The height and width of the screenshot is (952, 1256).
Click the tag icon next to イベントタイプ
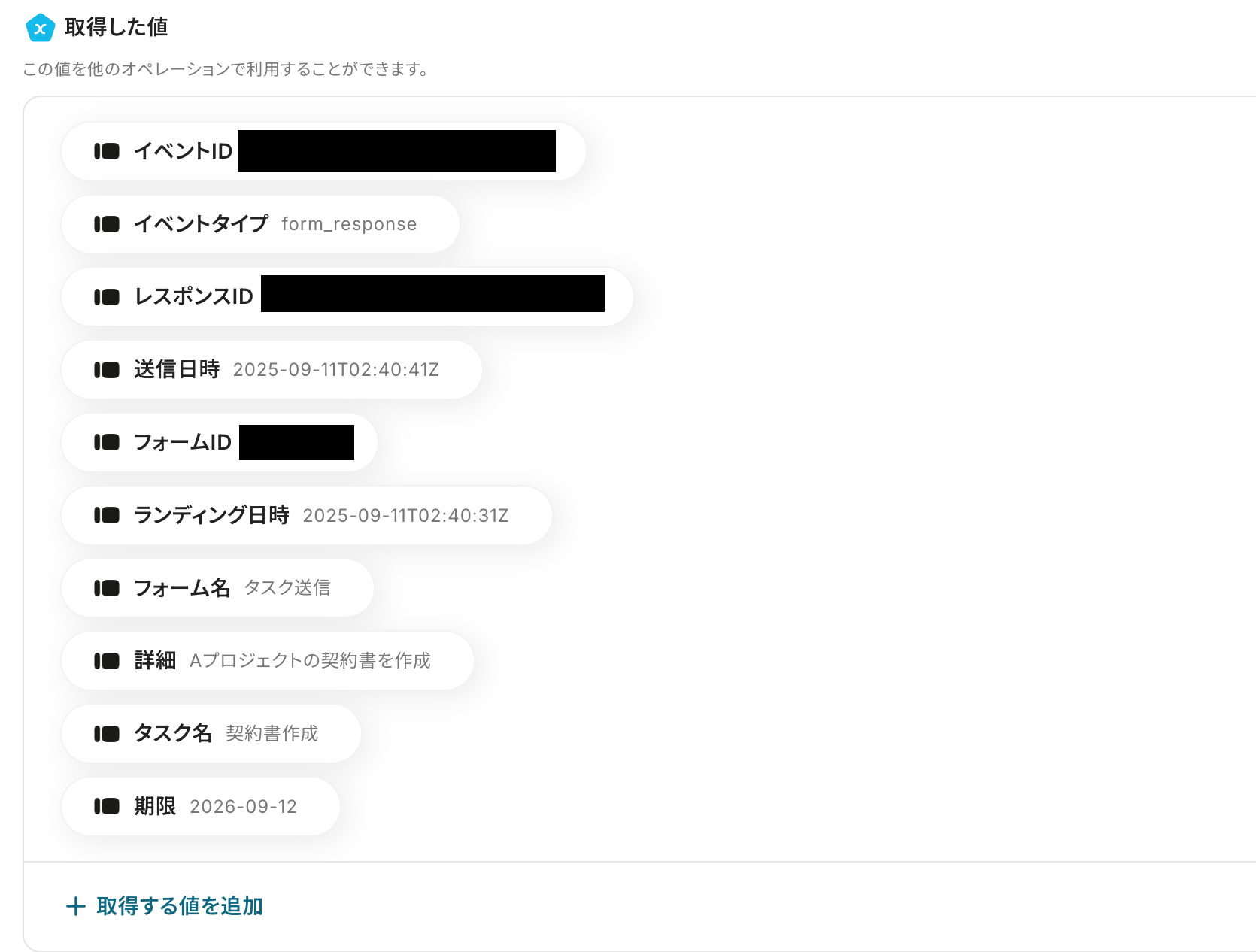107,224
